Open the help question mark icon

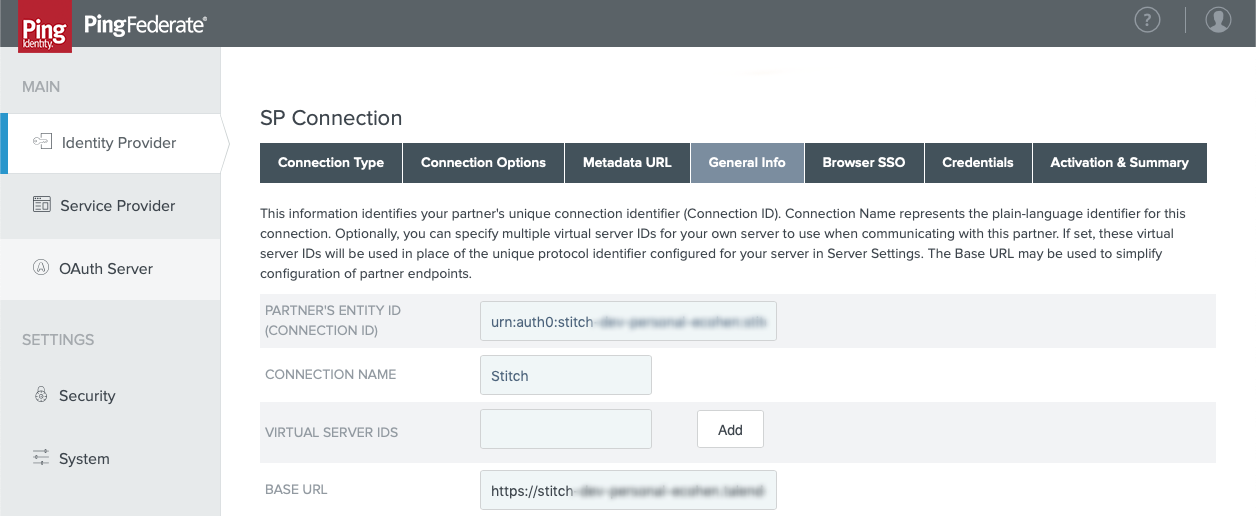point(1147,20)
